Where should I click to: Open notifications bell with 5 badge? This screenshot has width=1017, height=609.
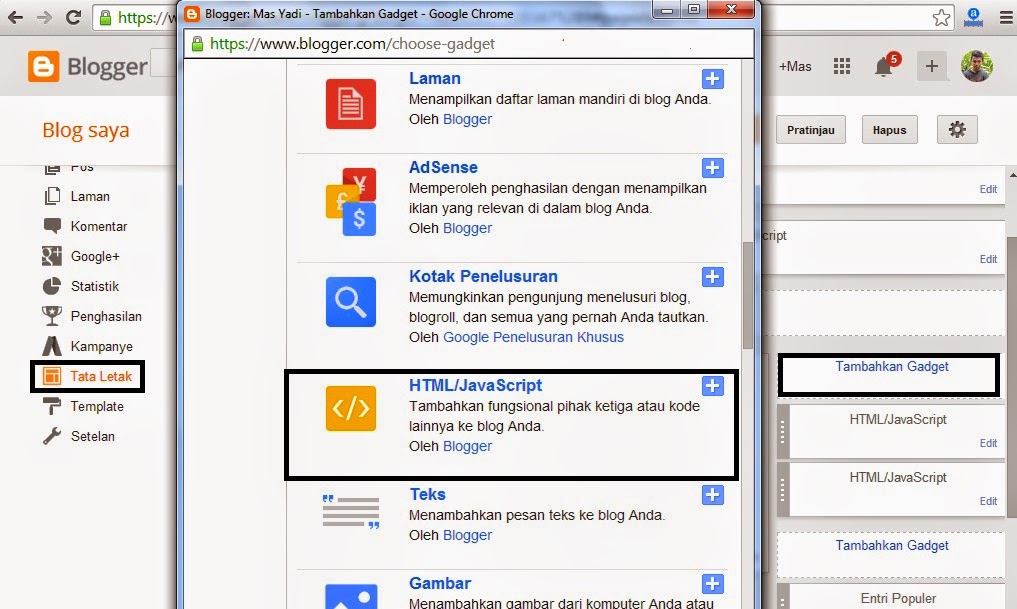click(x=886, y=65)
